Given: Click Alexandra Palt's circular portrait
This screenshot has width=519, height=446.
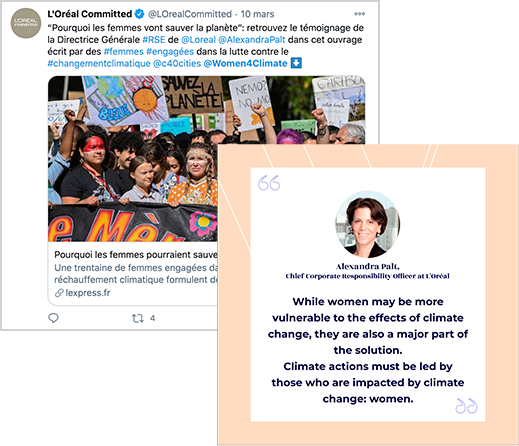Looking at the screenshot, I should click(x=368, y=224).
